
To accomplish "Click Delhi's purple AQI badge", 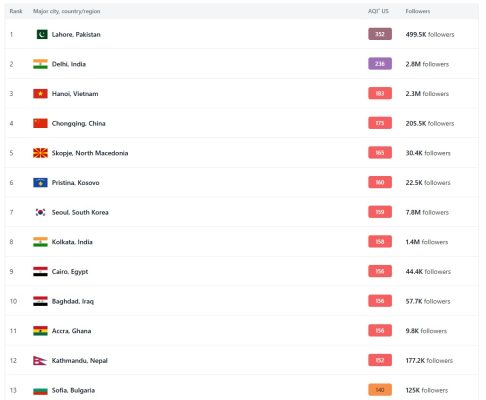I will (380, 64).
